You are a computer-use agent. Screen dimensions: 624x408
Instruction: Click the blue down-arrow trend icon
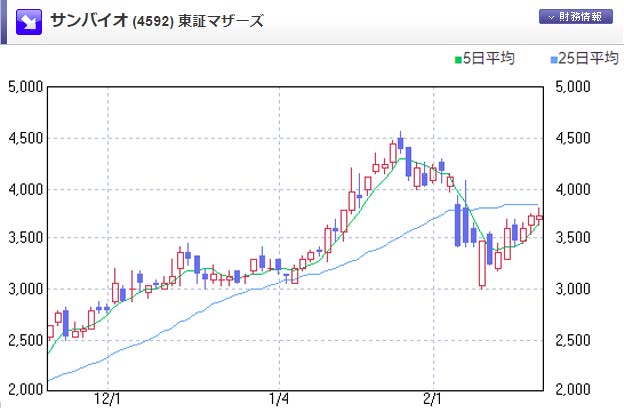click(x=29, y=22)
